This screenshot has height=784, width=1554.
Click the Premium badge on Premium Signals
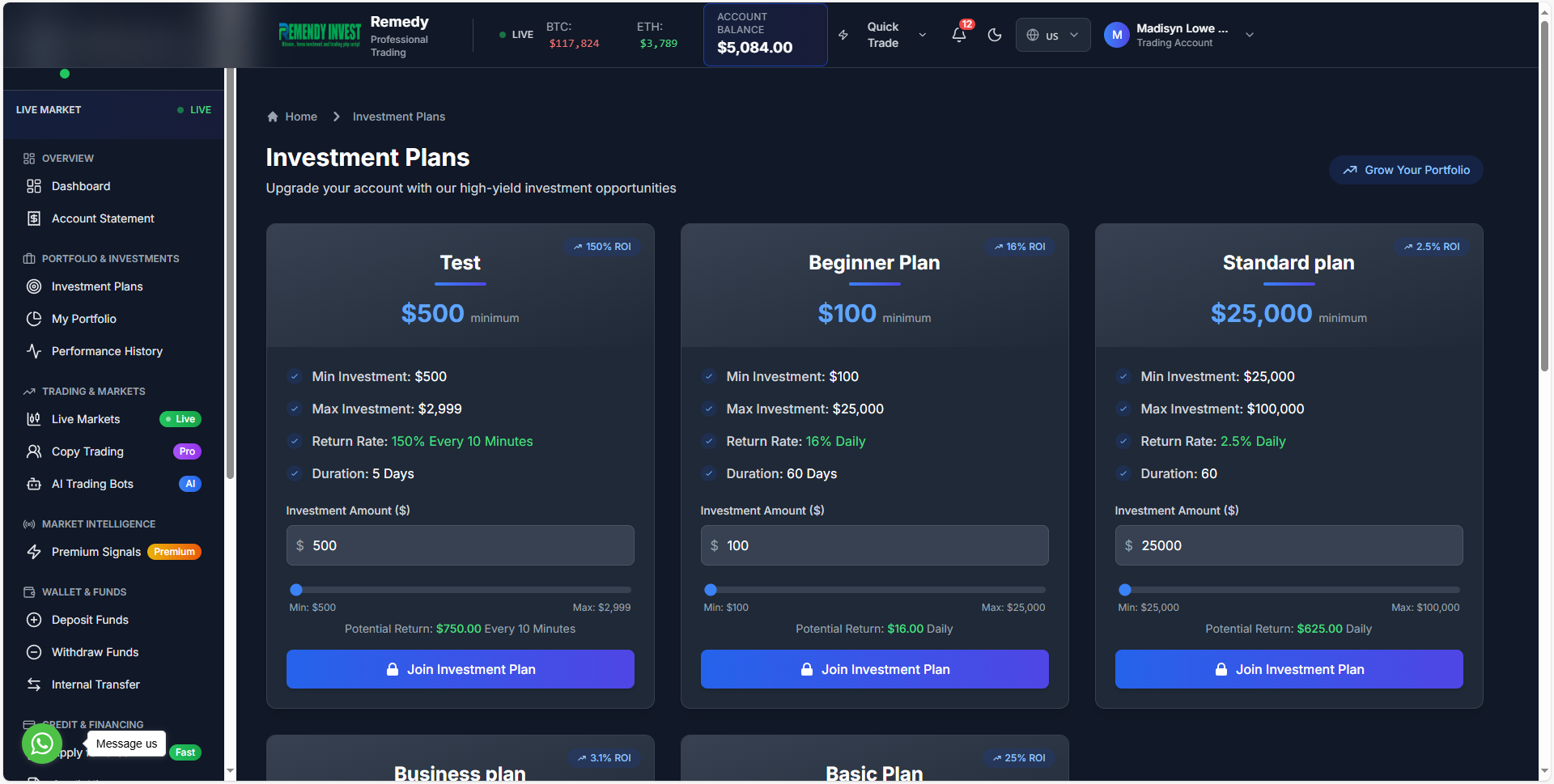pyautogui.click(x=174, y=552)
